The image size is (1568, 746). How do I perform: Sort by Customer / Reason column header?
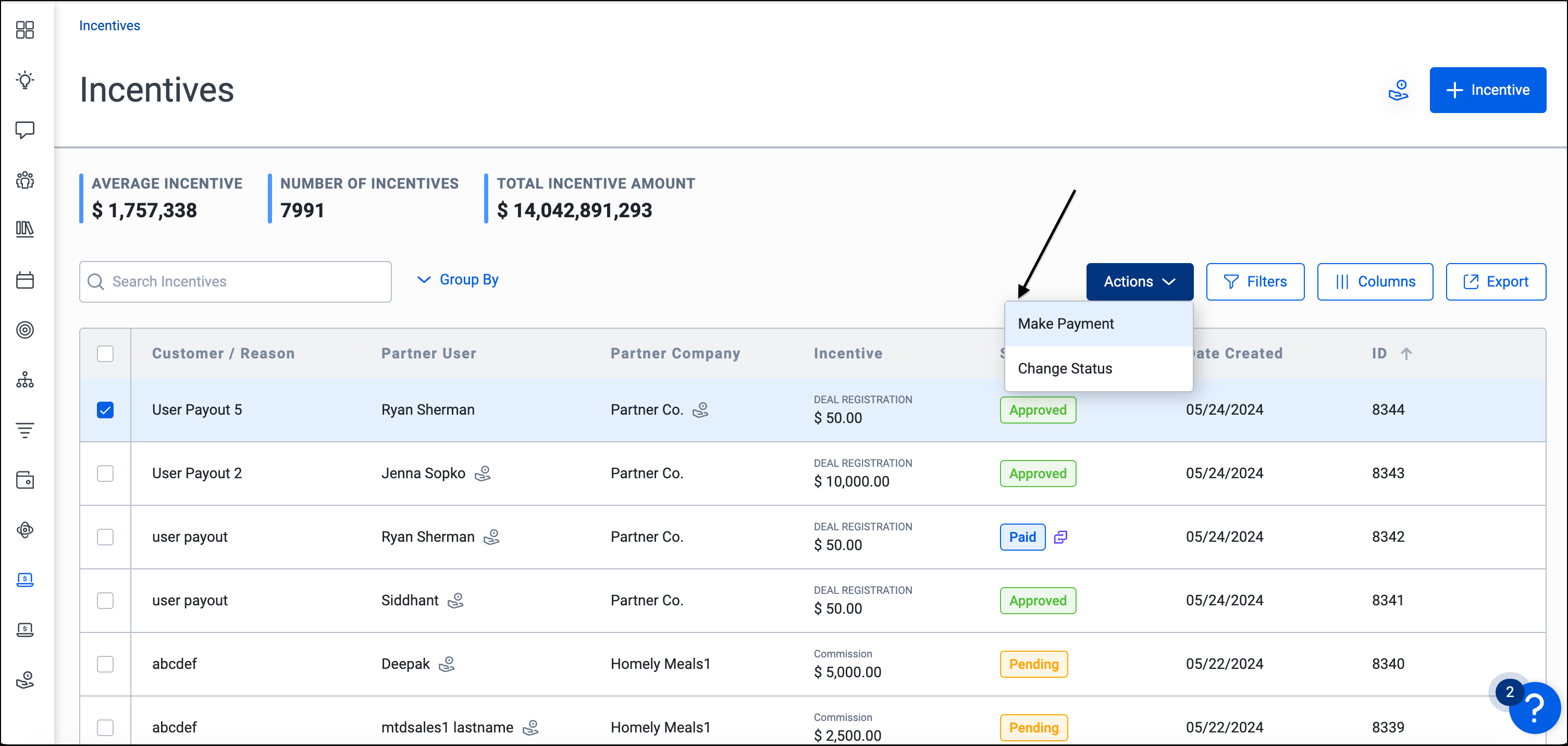tap(223, 354)
